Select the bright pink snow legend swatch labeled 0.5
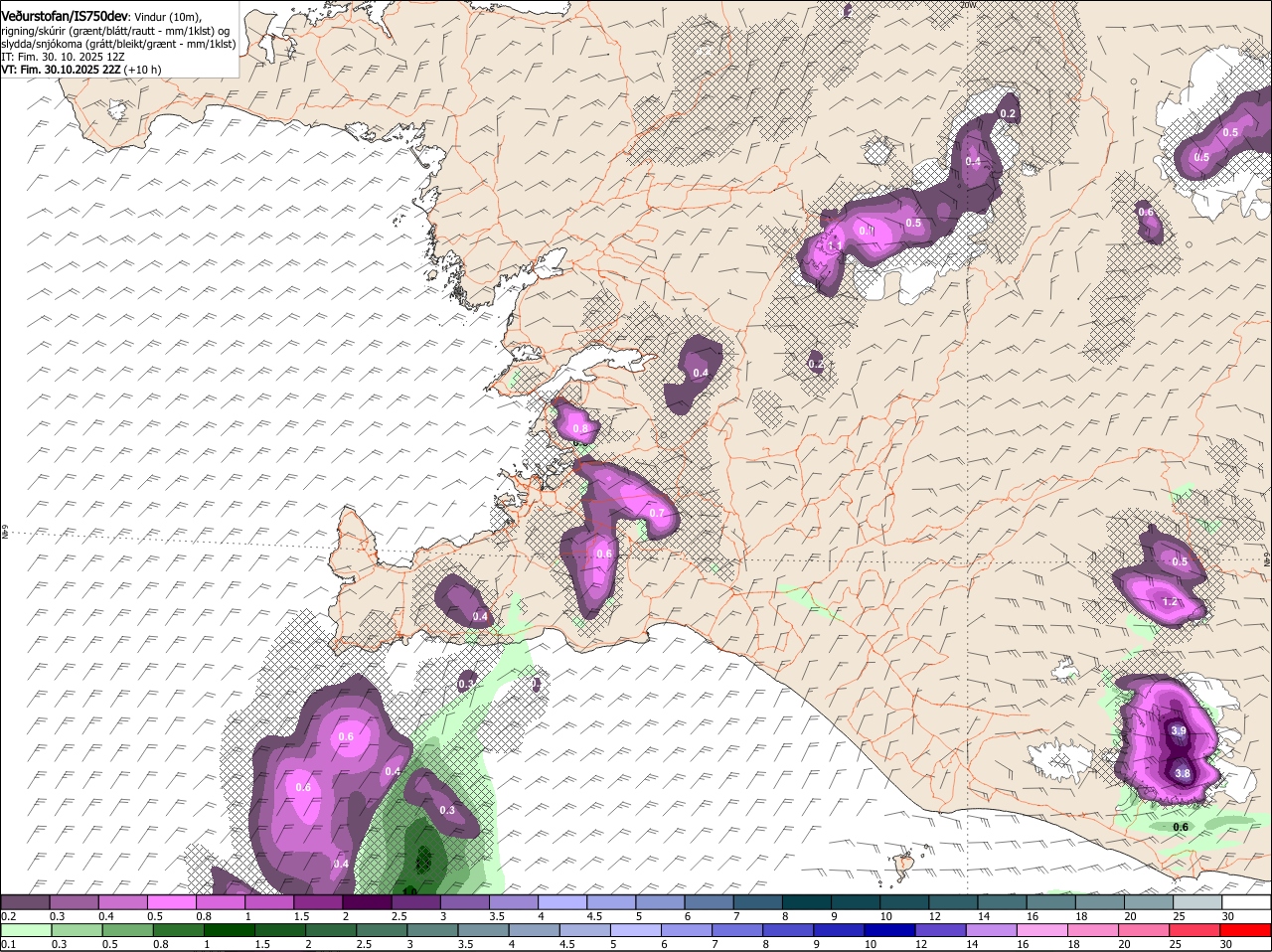This screenshot has width=1272, height=952. click(173, 902)
